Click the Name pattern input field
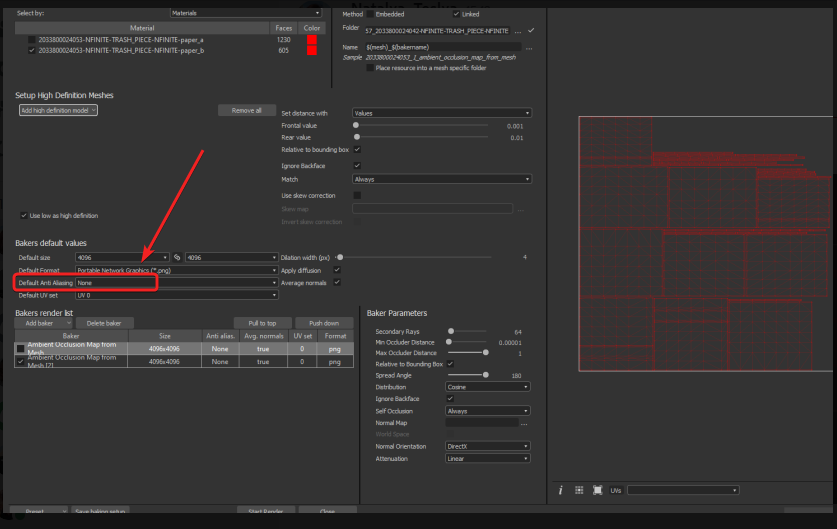837x529 pixels. pos(443,48)
